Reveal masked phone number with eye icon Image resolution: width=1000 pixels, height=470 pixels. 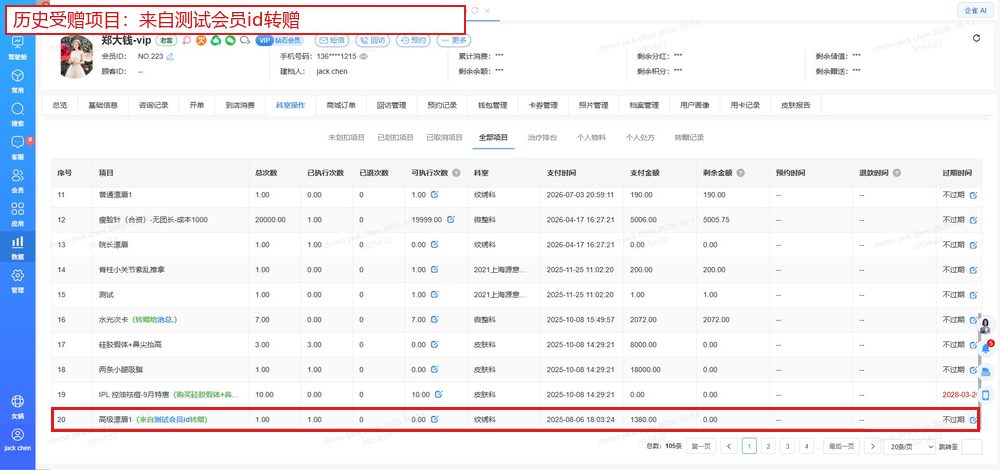click(x=364, y=56)
